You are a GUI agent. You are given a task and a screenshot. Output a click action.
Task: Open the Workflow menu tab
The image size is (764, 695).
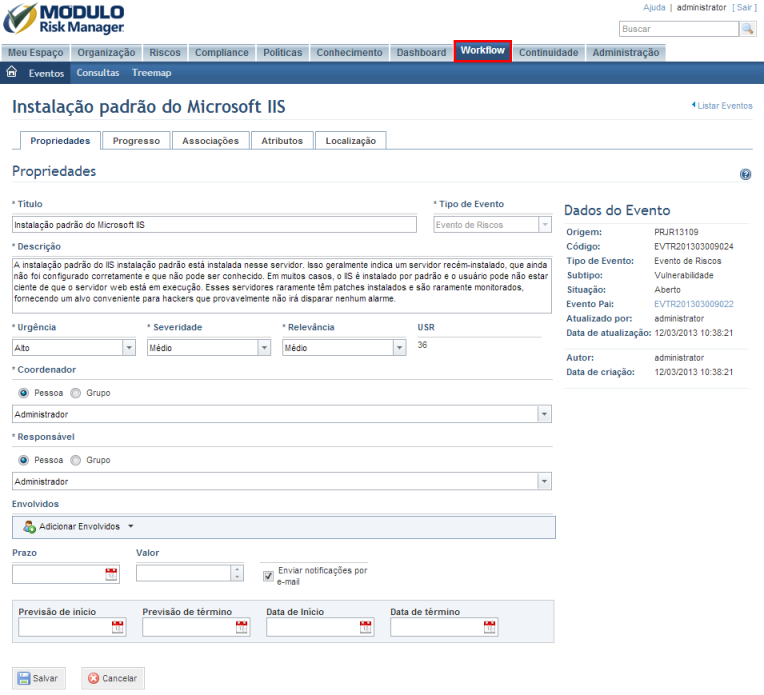482,51
